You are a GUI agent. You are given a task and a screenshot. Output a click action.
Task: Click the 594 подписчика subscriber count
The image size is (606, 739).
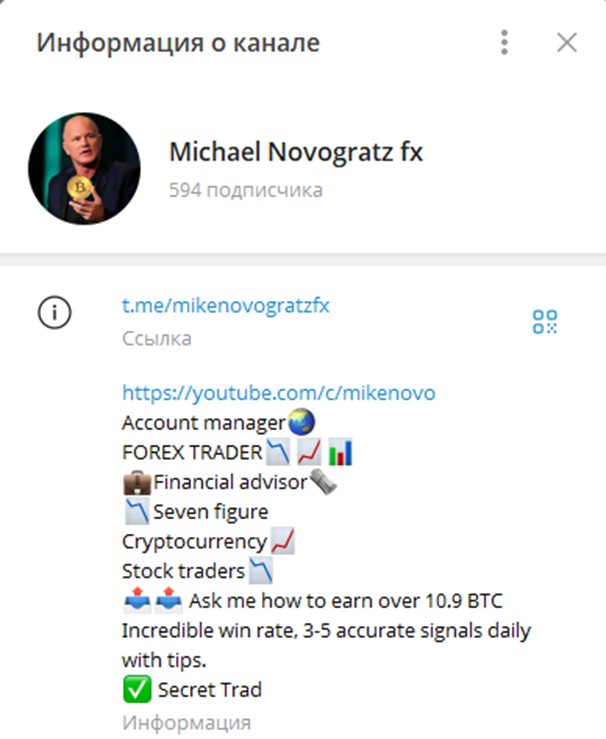coord(246,190)
